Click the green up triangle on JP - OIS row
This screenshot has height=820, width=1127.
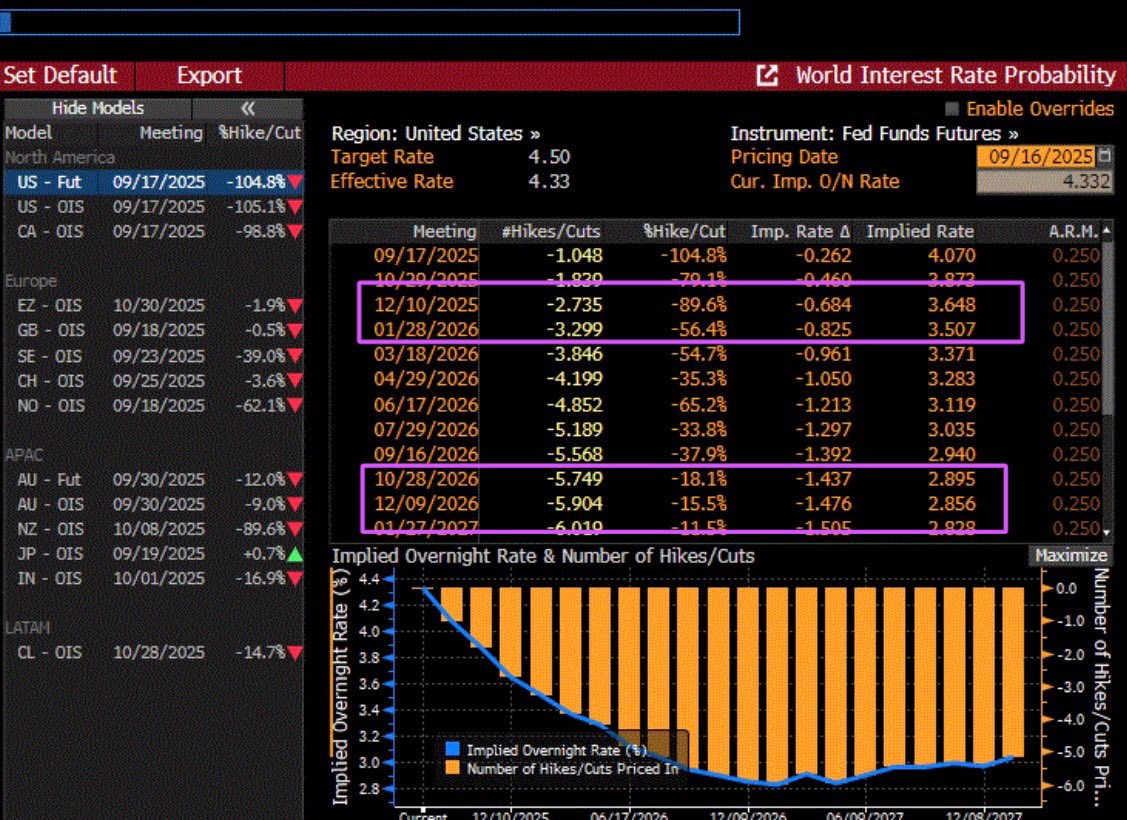[x=294, y=554]
